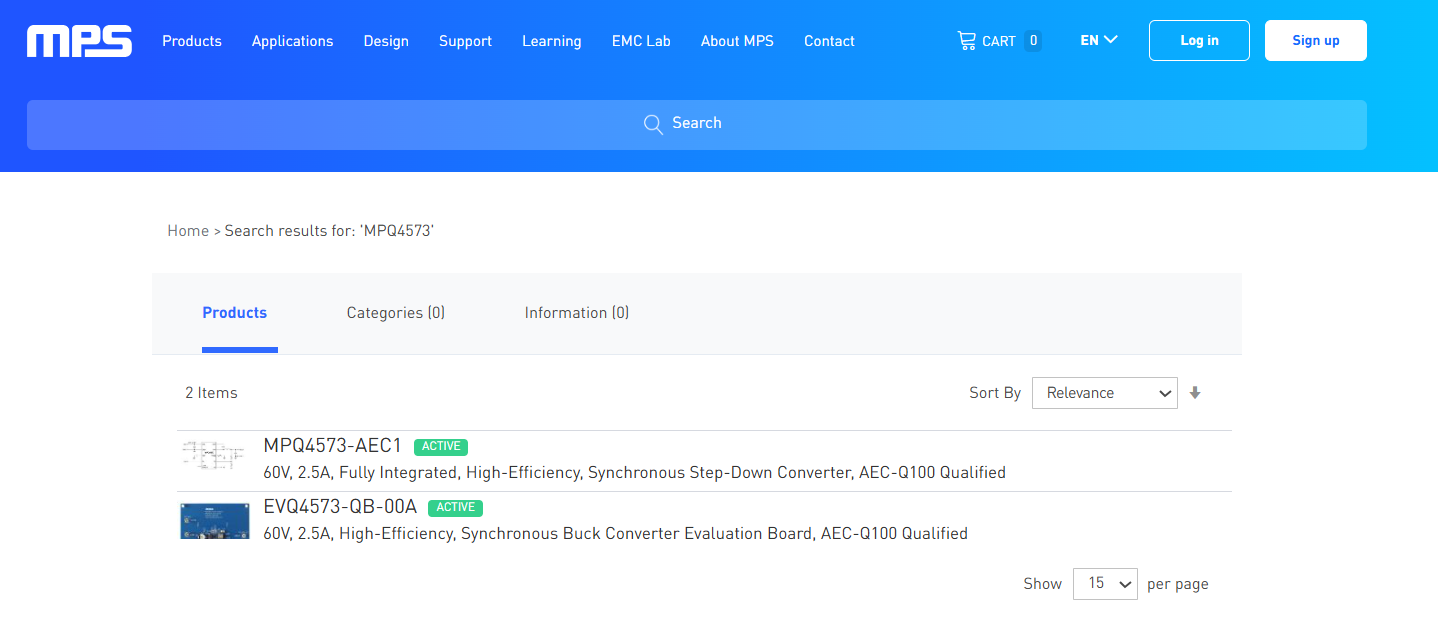This screenshot has width=1438, height=638.
Task: Click the EVQ4573-QB-00A ACTIVE badge
Action: [x=455, y=508]
